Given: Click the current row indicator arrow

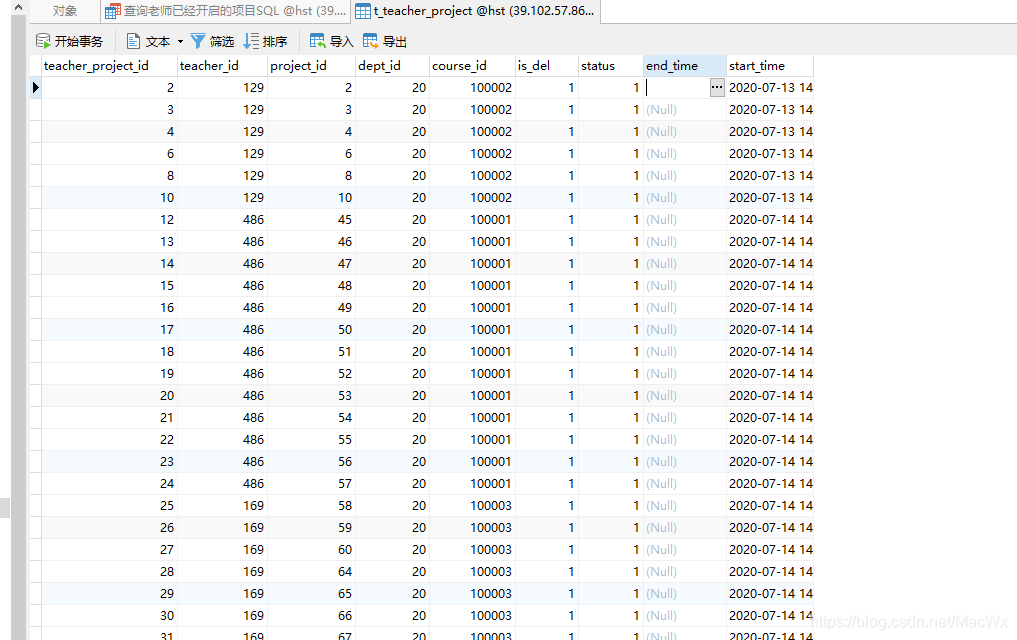Looking at the screenshot, I should tap(36, 88).
